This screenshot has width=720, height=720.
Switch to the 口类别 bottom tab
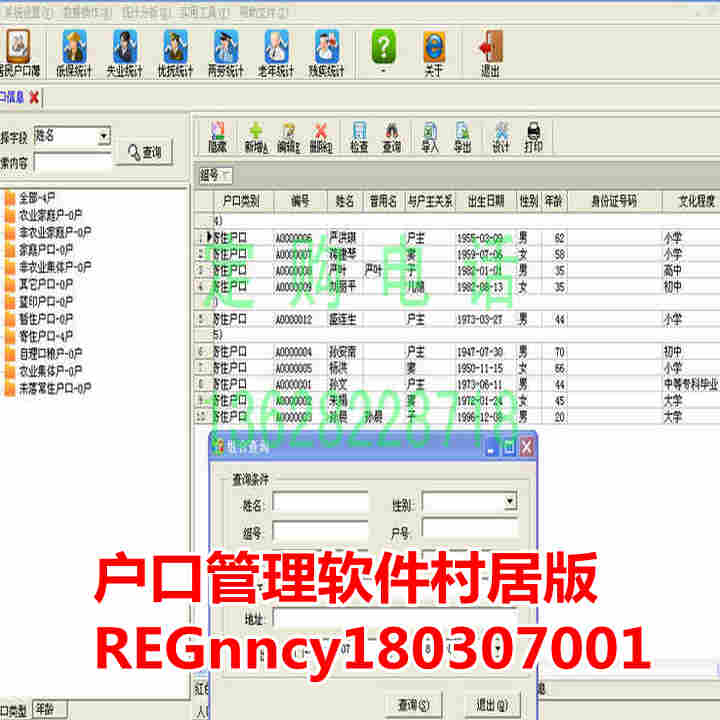point(15,711)
